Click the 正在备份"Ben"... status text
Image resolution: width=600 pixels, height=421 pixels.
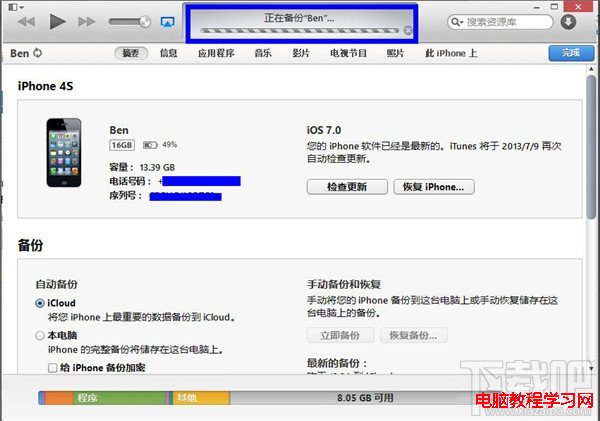tap(299, 18)
